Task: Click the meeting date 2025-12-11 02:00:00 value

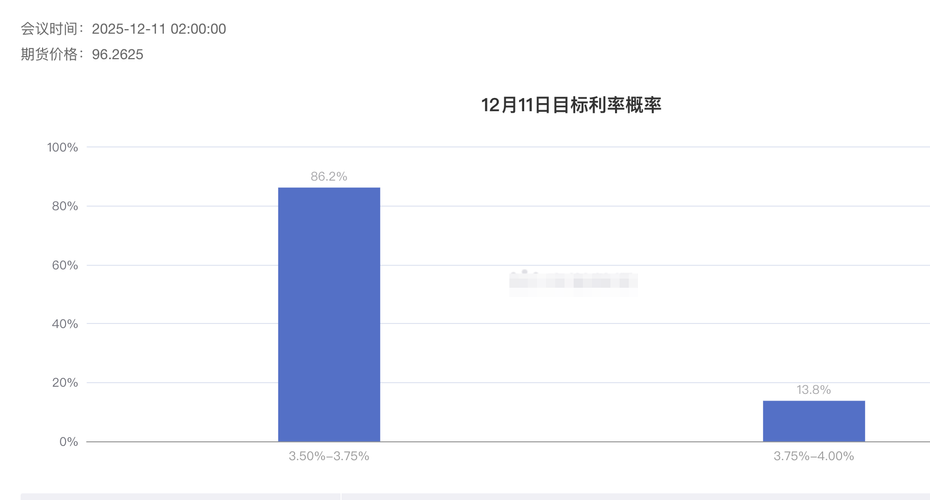Action: tap(159, 29)
